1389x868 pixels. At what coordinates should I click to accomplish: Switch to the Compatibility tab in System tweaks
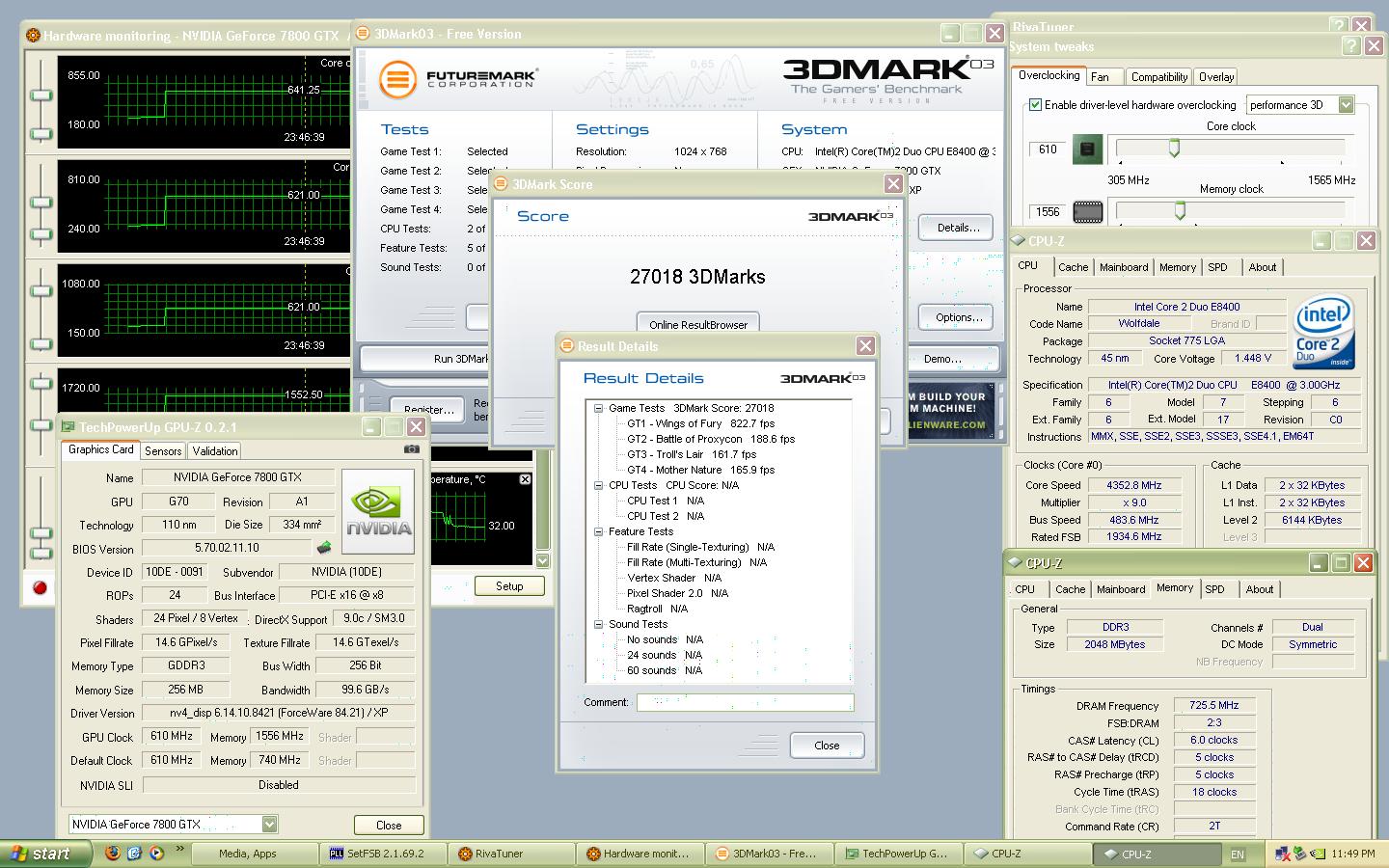[x=1158, y=76]
